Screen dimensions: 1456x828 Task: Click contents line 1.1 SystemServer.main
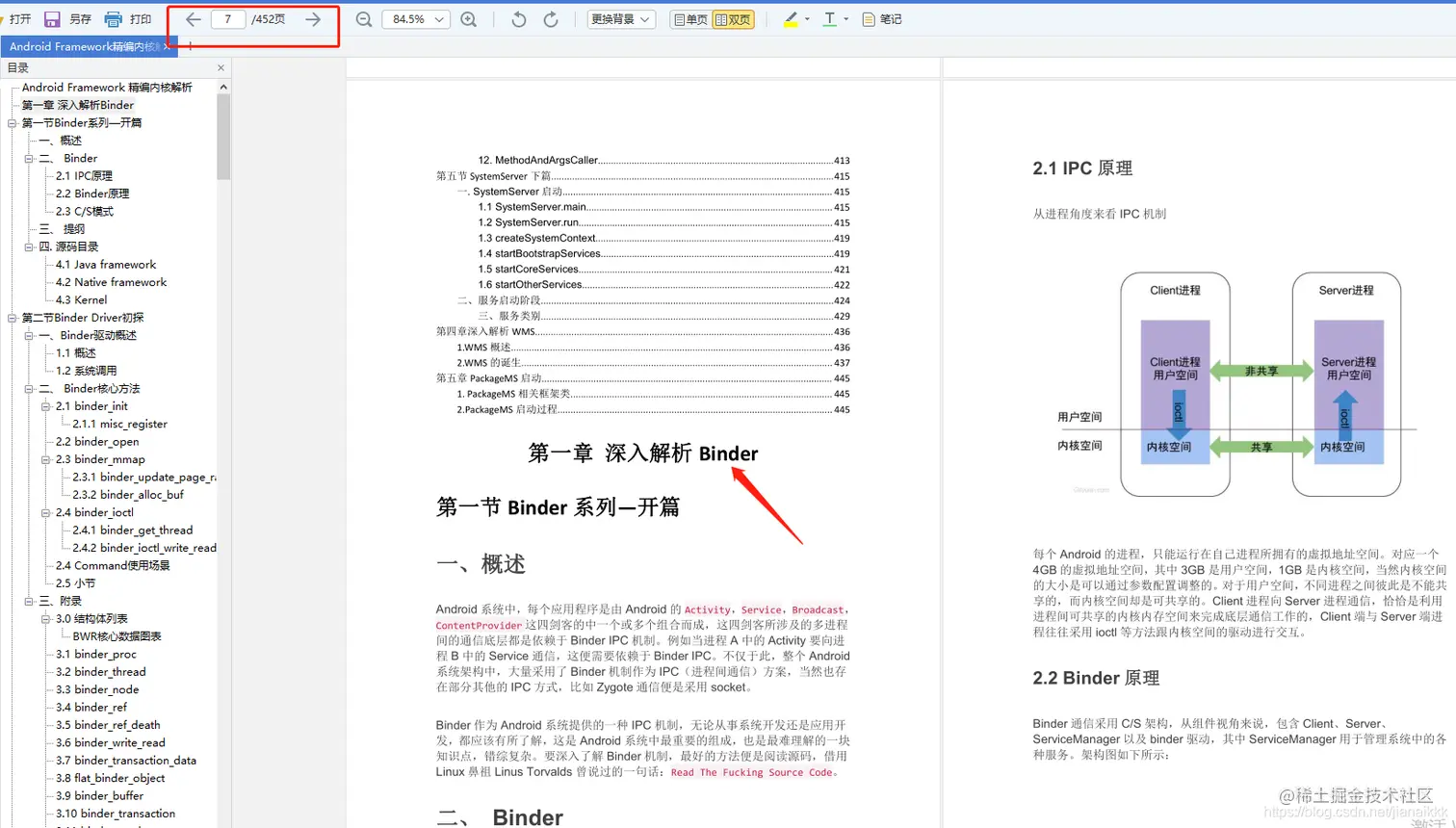663,207
